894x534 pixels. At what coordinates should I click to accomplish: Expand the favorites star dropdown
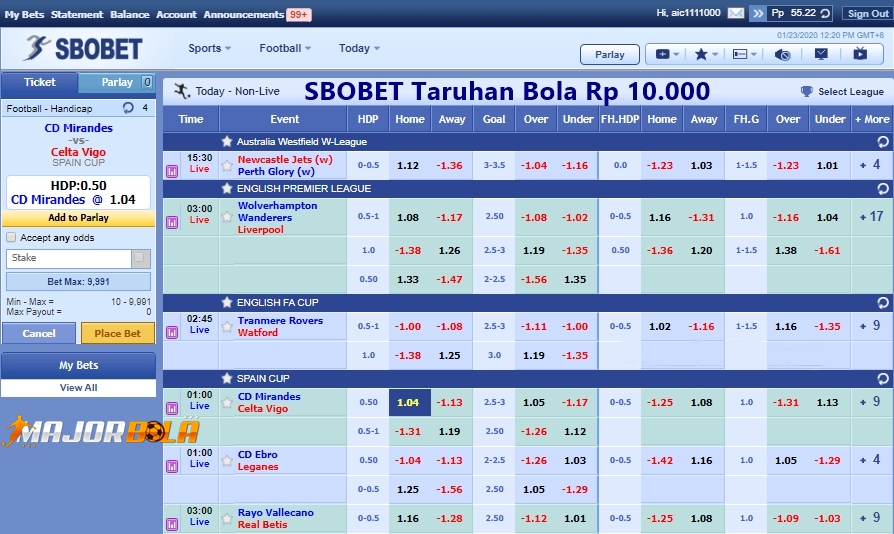pyautogui.click(x=706, y=54)
